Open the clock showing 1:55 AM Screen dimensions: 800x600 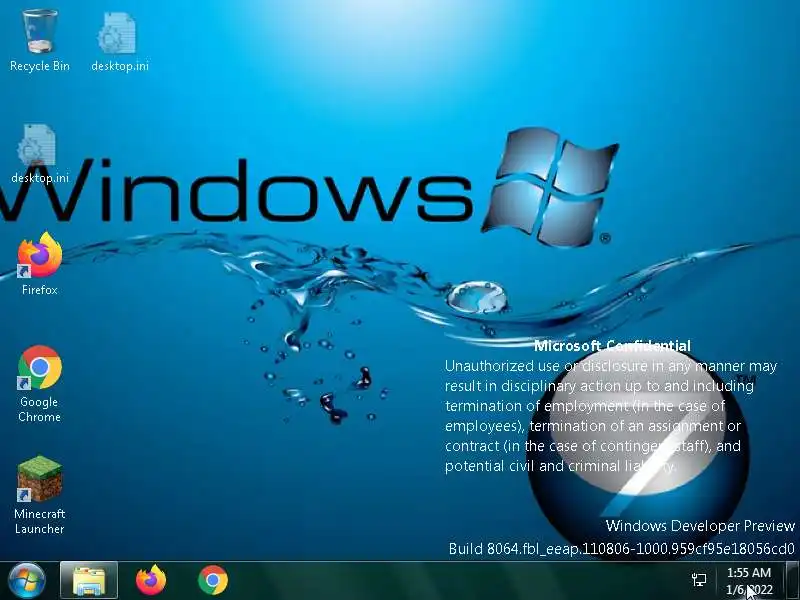(x=749, y=581)
